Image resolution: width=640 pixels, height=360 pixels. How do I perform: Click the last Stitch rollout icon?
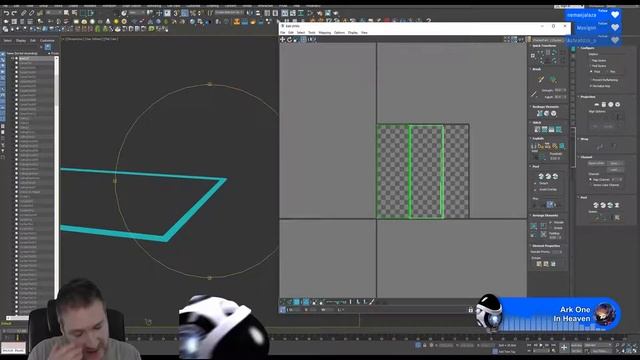tap(558, 129)
